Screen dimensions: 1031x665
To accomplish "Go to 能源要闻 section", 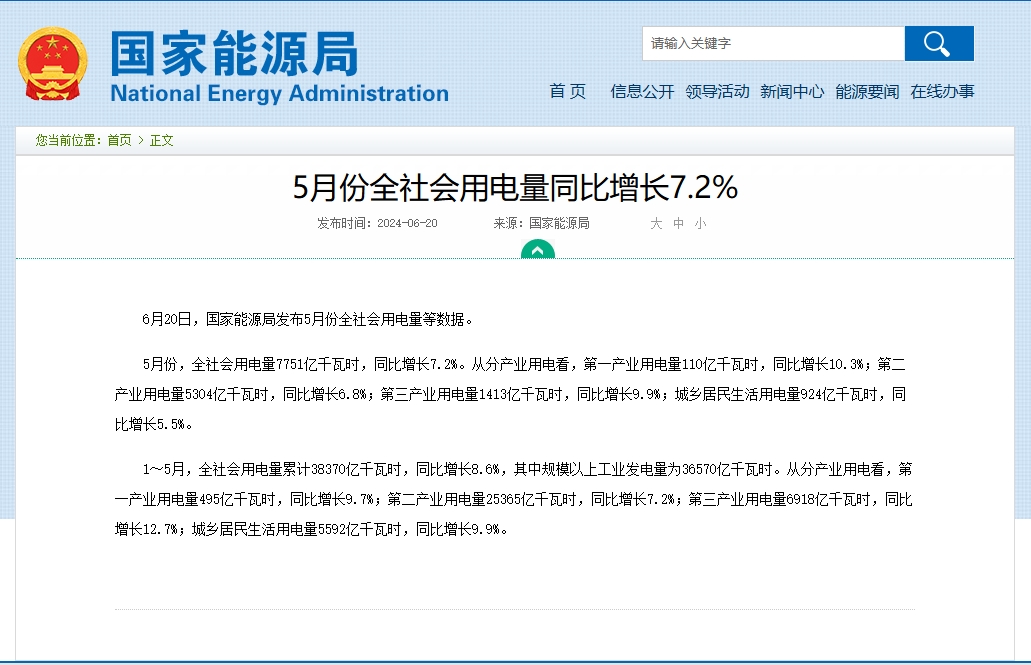I will [x=867, y=91].
